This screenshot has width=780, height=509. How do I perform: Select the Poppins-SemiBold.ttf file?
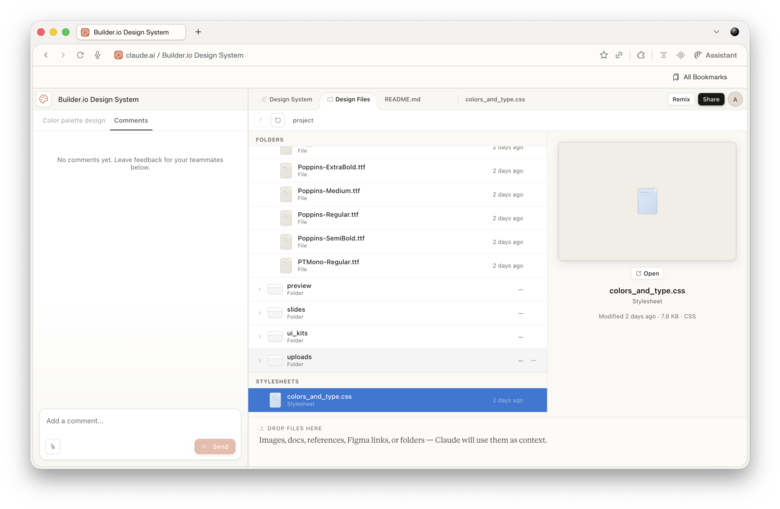click(397, 242)
